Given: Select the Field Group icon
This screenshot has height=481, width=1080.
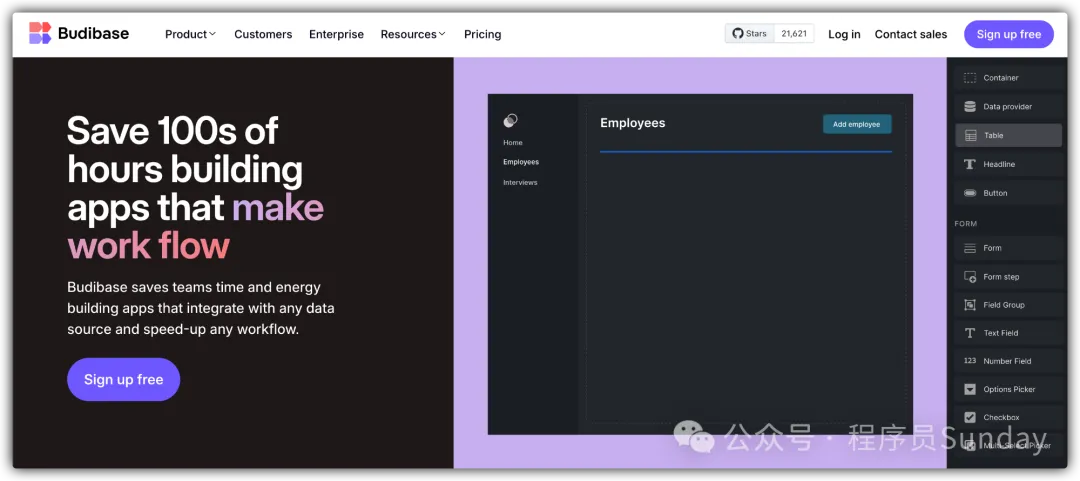Looking at the screenshot, I should (969, 305).
